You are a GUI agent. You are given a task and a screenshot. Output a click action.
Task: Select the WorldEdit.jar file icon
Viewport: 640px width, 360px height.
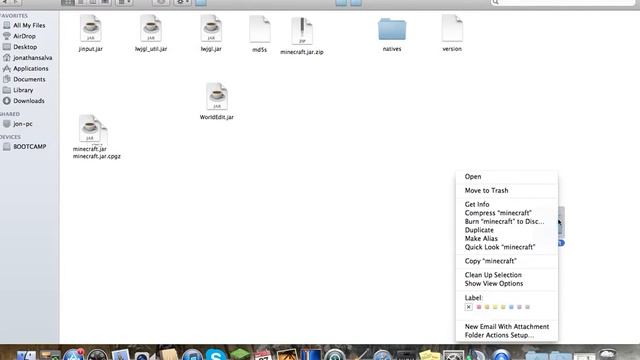pos(217,96)
